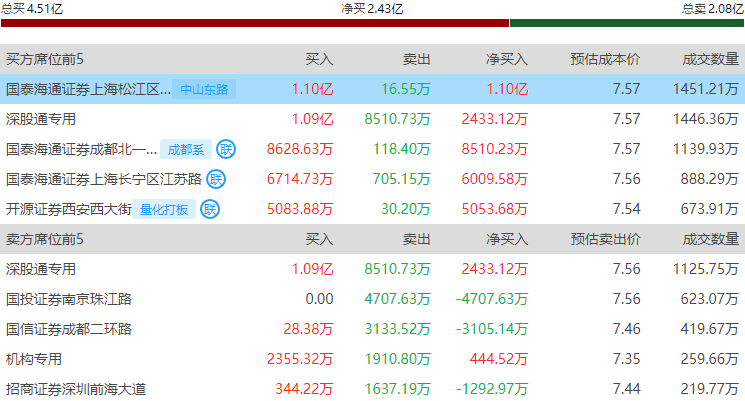Screen dimensions: 745x401
Task: Click 6714.73万 buy value
Action: pos(300,179)
